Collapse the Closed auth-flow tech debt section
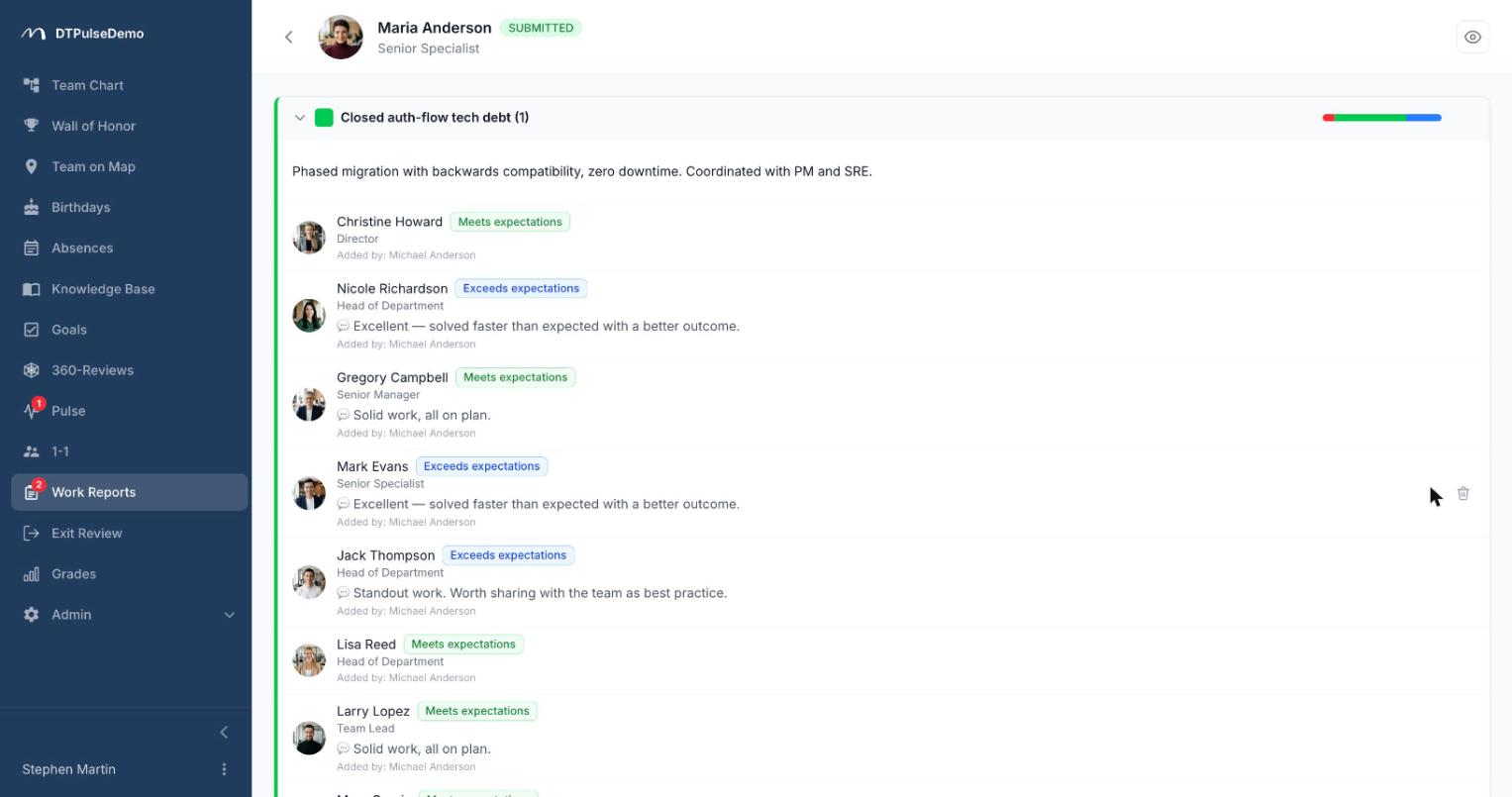Image resolution: width=1512 pixels, height=797 pixels. coord(300,118)
